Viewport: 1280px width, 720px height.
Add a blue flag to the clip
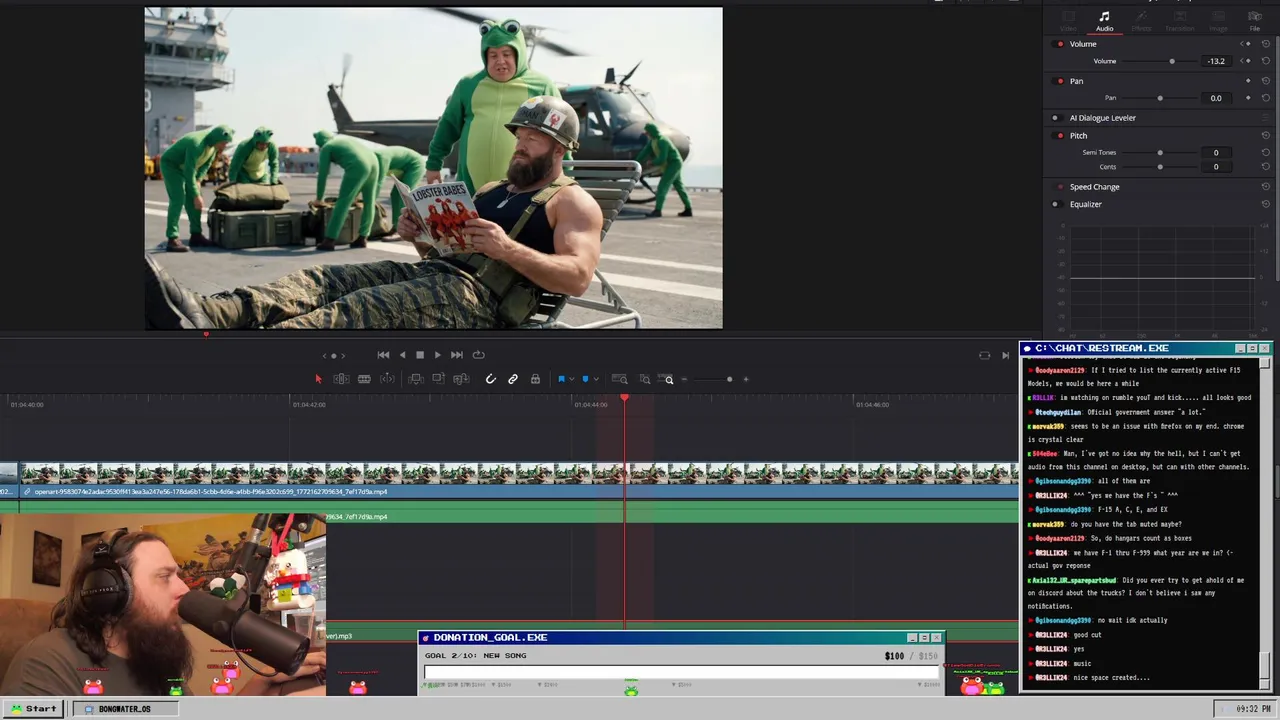(561, 379)
